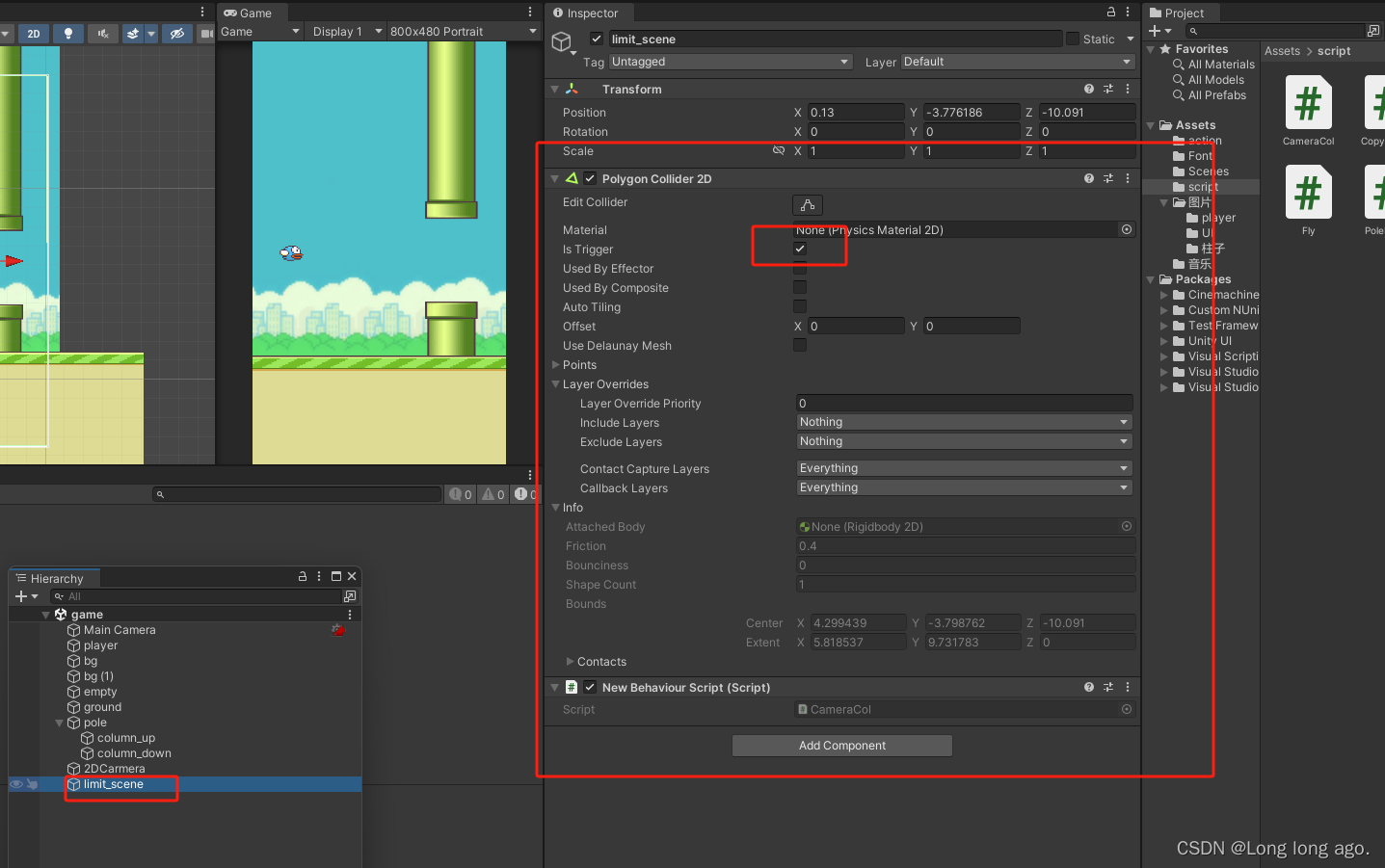Click the Position X field
Viewport: 1385px width, 868px height.
click(856, 113)
